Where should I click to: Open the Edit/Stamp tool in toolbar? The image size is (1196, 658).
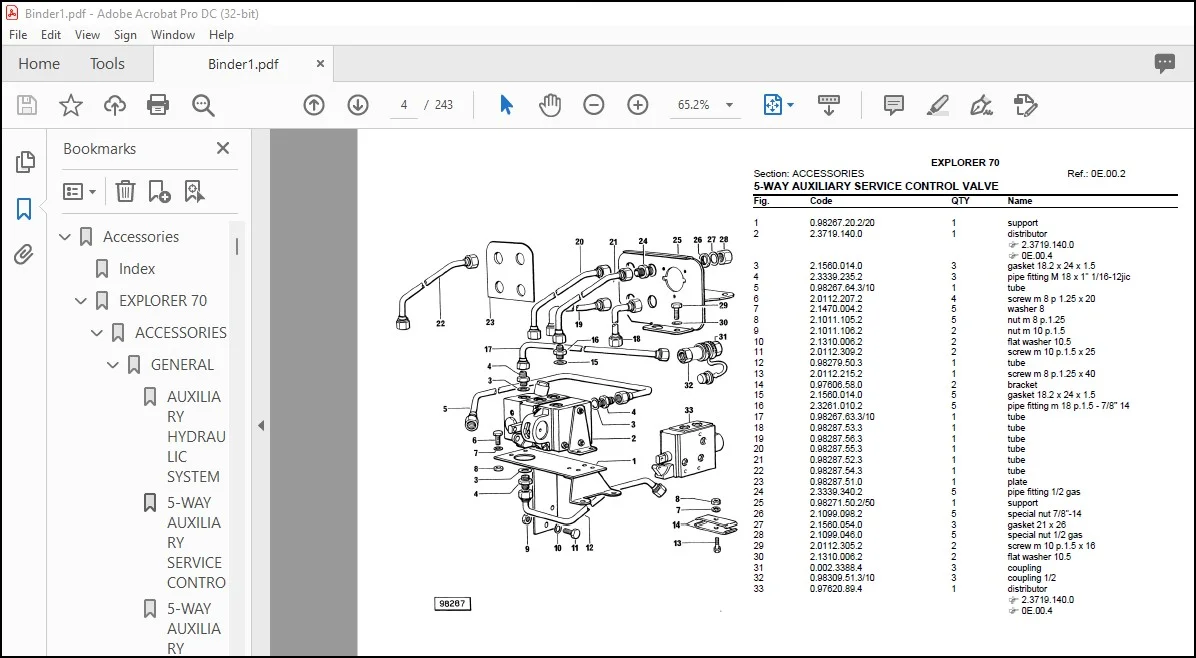(x=1026, y=105)
